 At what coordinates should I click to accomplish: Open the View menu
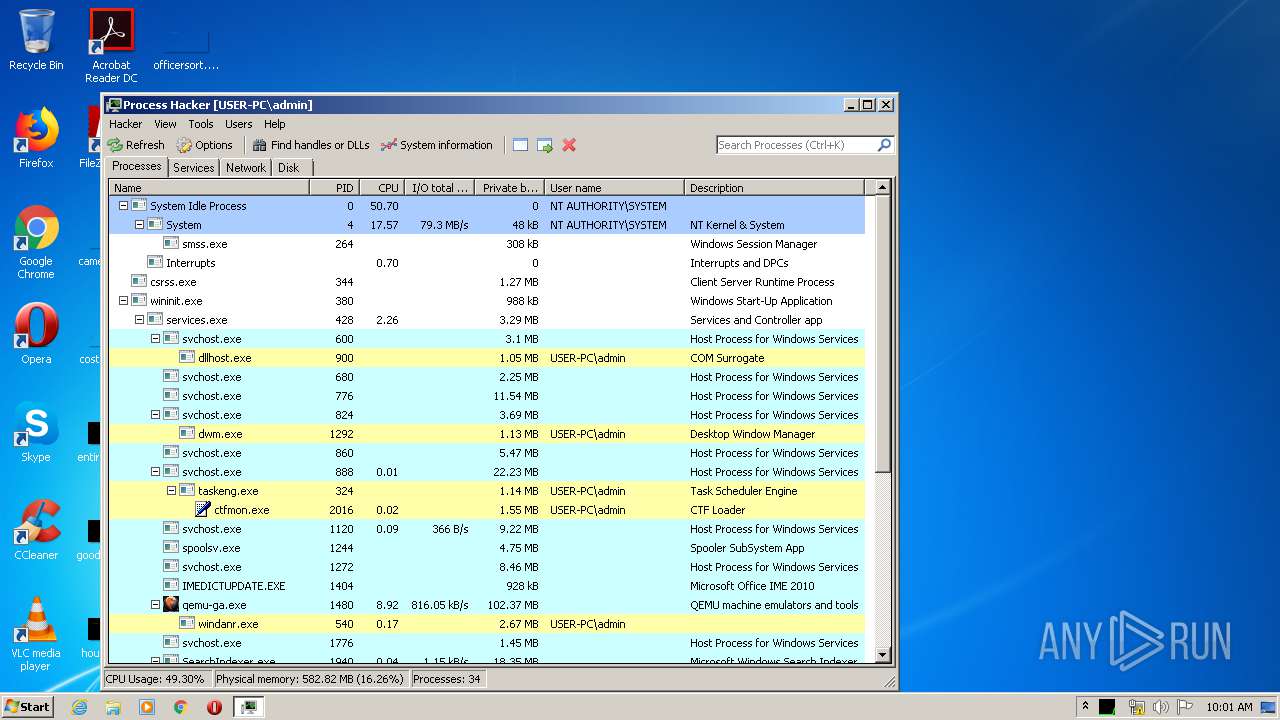[x=165, y=124]
